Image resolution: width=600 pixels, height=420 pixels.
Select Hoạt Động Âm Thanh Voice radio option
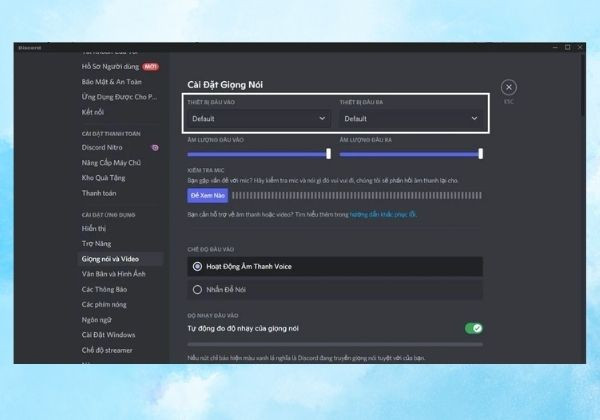[x=335, y=267]
